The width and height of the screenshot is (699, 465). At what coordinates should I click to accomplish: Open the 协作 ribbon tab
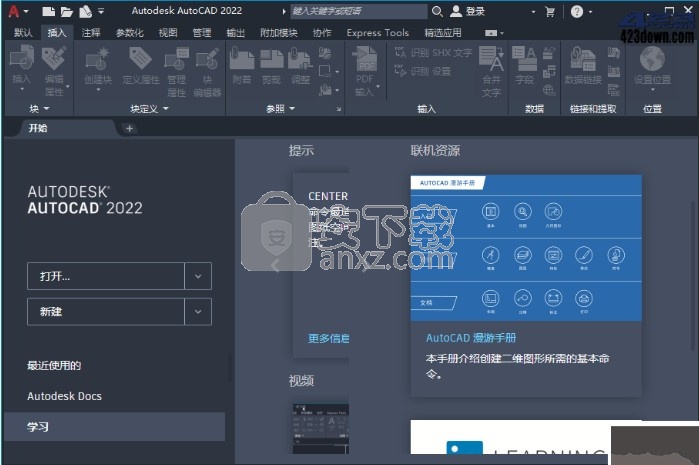point(322,33)
